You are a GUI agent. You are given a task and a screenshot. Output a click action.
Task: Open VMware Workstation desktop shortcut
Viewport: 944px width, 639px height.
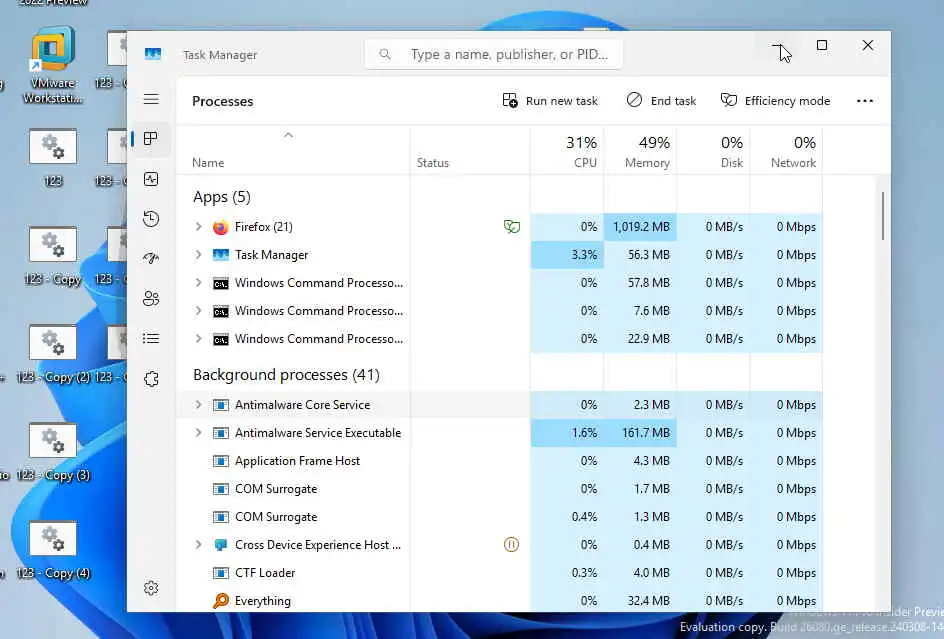point(53,65)
